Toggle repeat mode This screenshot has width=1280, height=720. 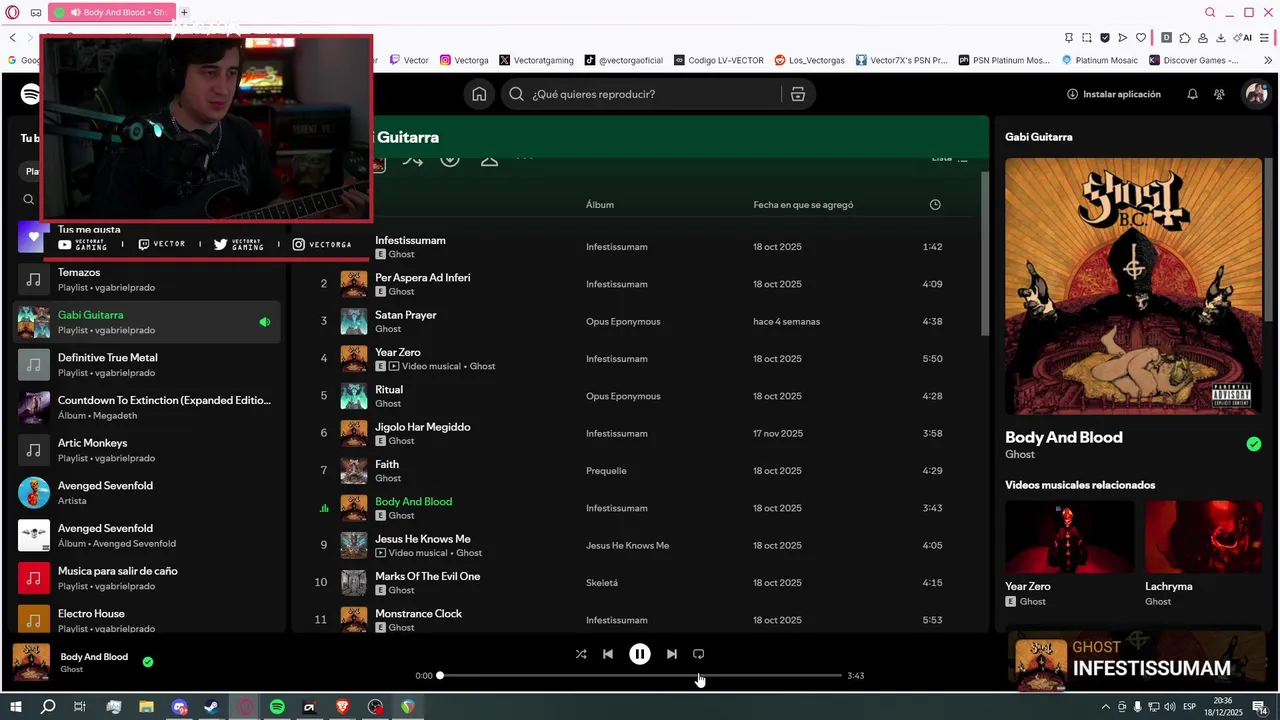pyautogui.click(x=699, y=654)
